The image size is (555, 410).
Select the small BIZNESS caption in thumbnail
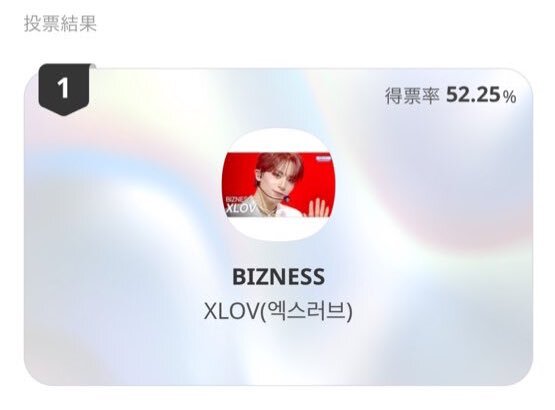235,199
